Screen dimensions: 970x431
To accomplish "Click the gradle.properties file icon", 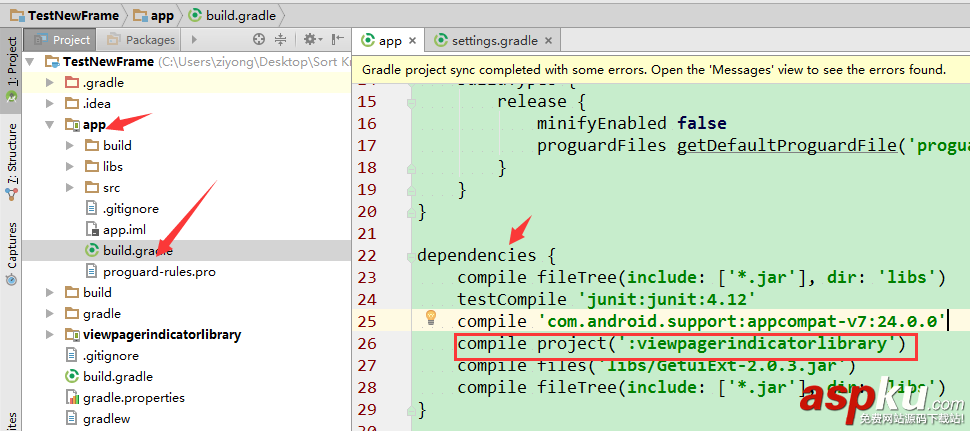I will [72, 398].
